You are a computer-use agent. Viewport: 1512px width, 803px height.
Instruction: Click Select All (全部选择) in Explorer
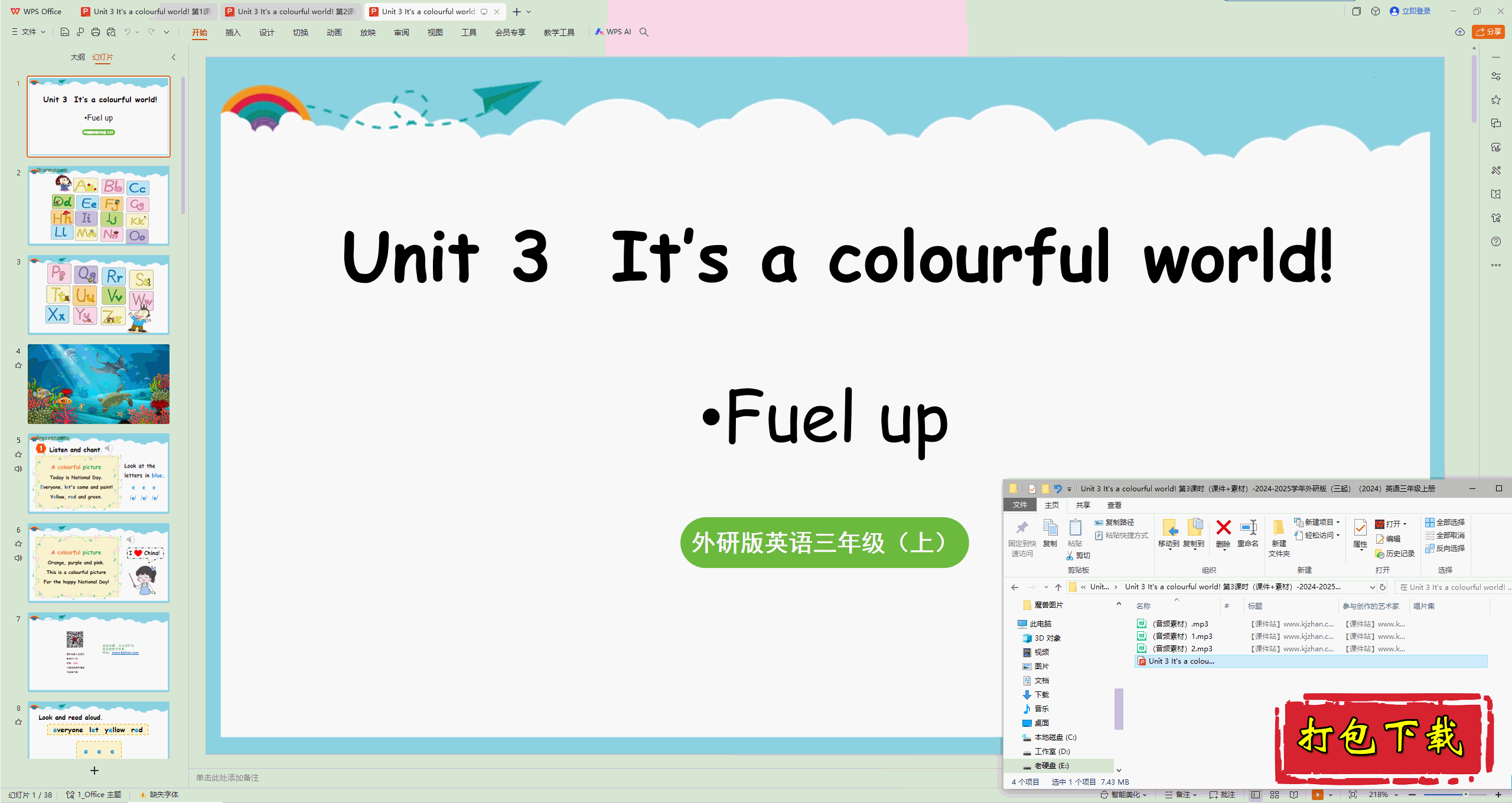1445,523
